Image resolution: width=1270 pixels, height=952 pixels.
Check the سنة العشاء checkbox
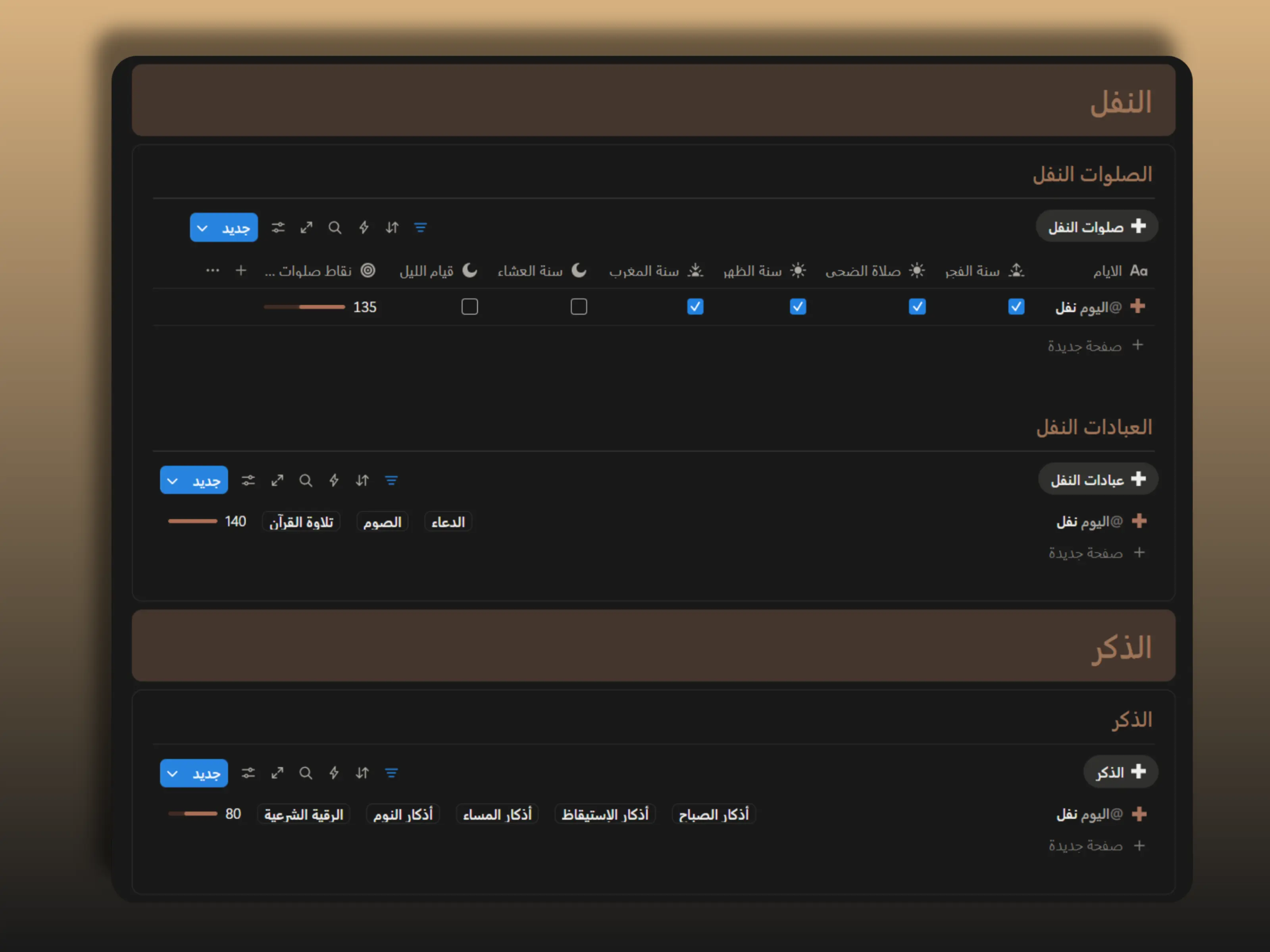pyautogui.click(x=579, y=307)
